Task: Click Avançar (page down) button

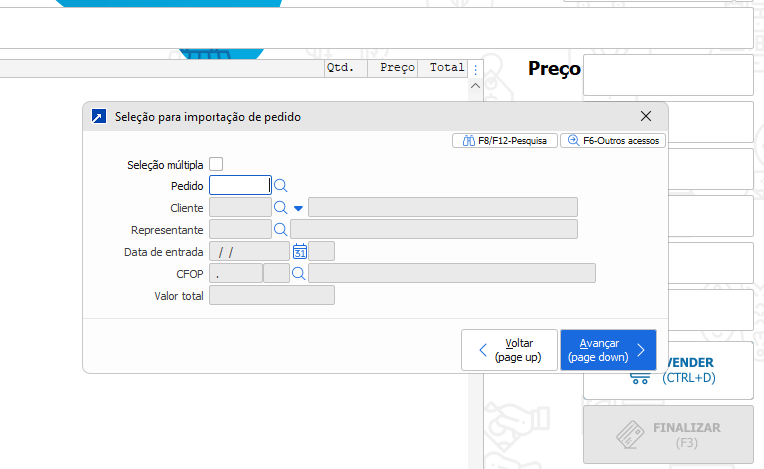Action: (608, 350)
